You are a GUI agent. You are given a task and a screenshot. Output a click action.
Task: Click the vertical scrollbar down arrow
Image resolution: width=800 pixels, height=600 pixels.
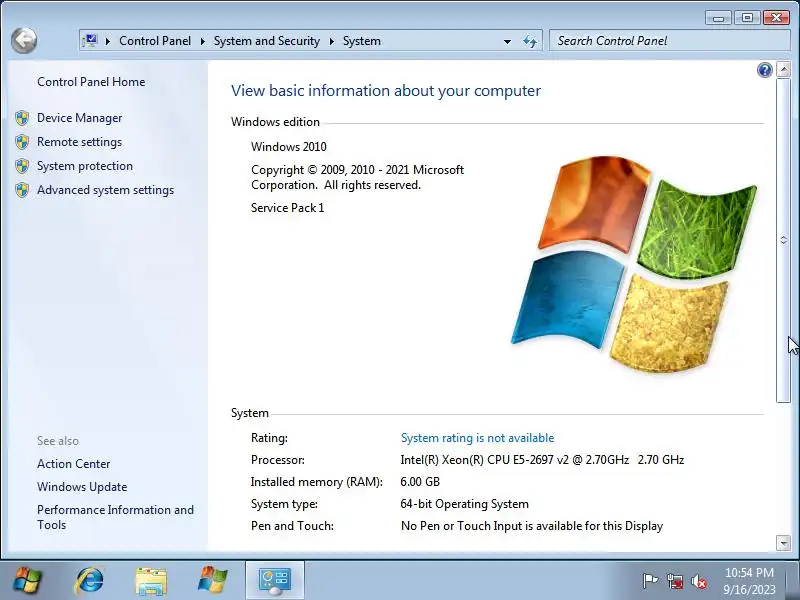783,542
